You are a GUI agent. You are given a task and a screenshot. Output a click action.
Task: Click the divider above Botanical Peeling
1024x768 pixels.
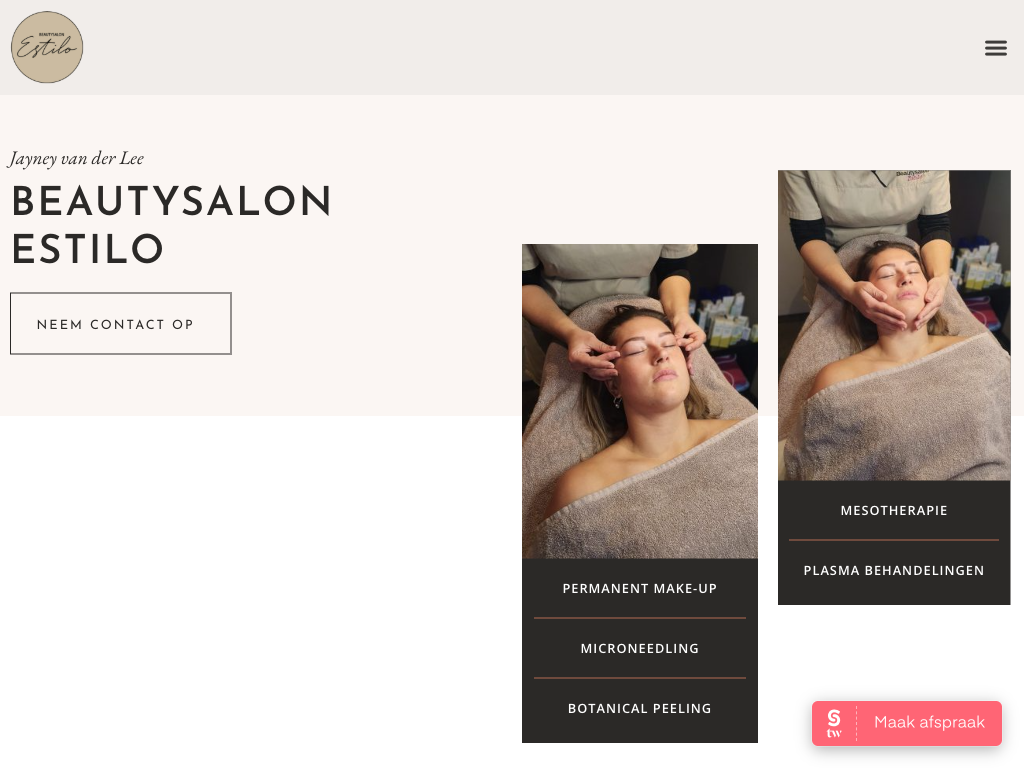coord(639,678)
